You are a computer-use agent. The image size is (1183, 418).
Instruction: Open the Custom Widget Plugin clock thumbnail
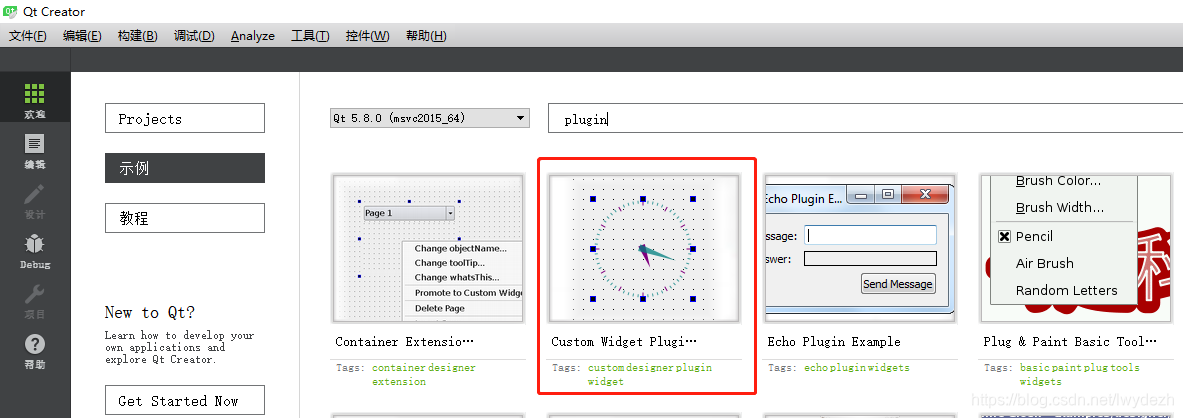(644, 248)
